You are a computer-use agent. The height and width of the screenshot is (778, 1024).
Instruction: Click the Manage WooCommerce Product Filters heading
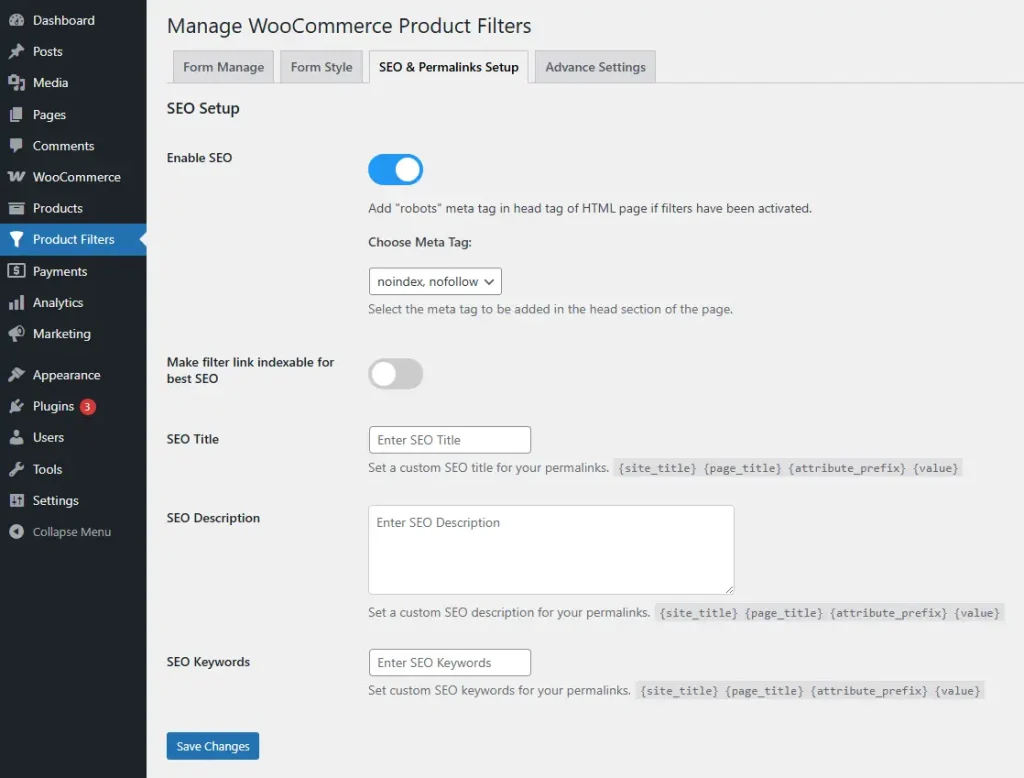point(349,25)
